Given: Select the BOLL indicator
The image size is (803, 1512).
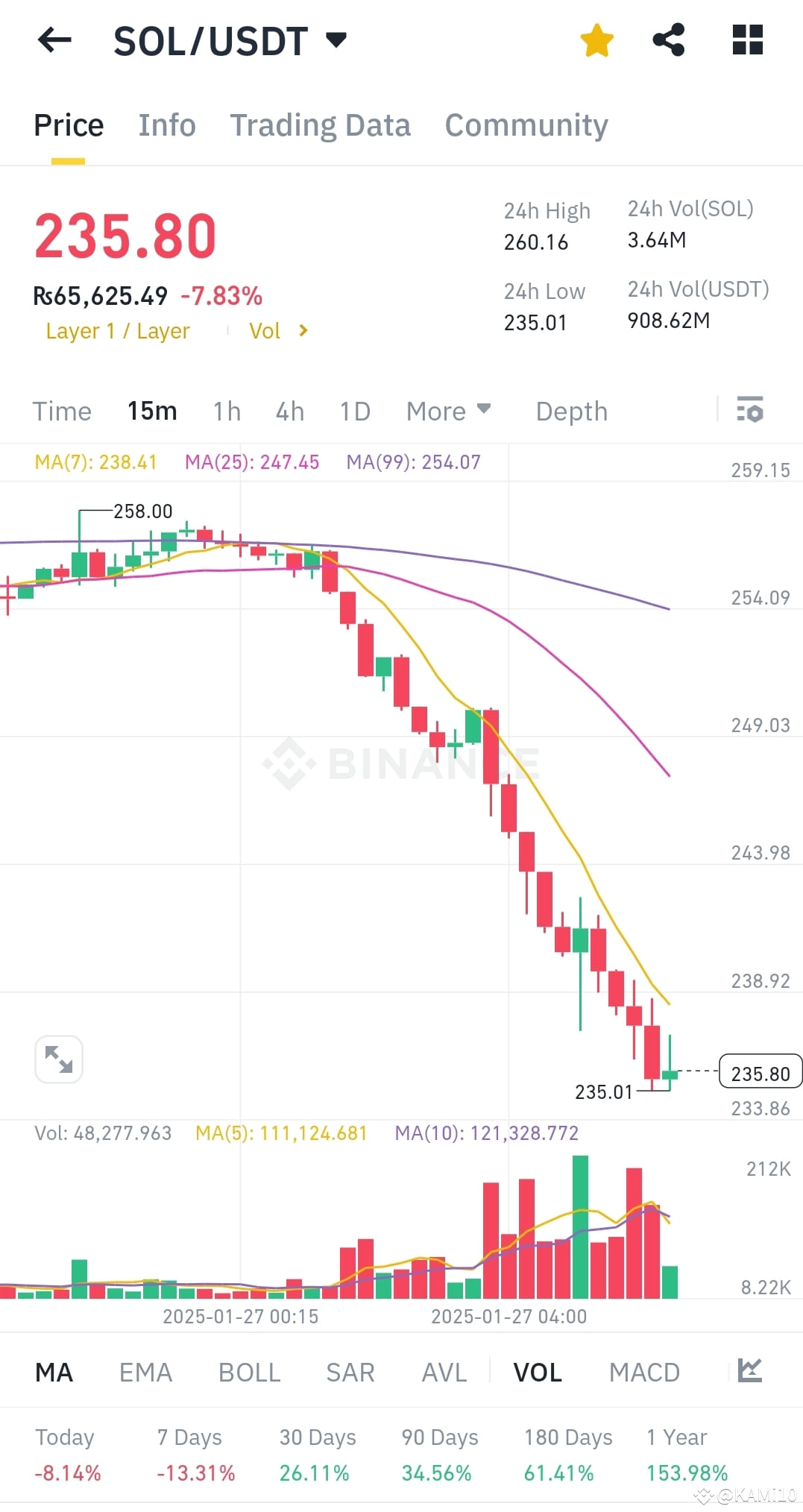Looking at the screenshot, I should (x=249, y=1372).
